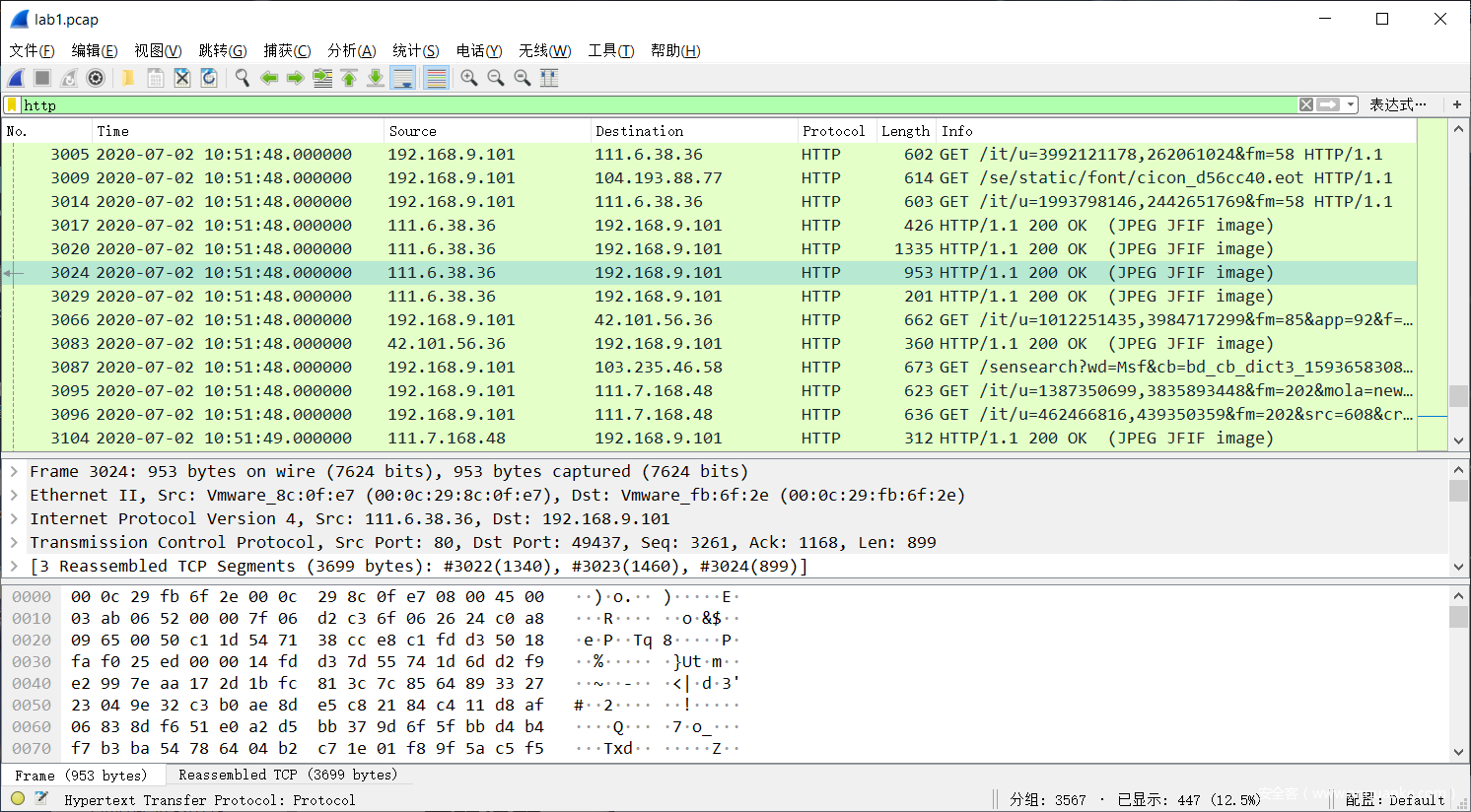Expand the Frame 3024 detail row
This screenshot has width=1471, height=812.
14,472
